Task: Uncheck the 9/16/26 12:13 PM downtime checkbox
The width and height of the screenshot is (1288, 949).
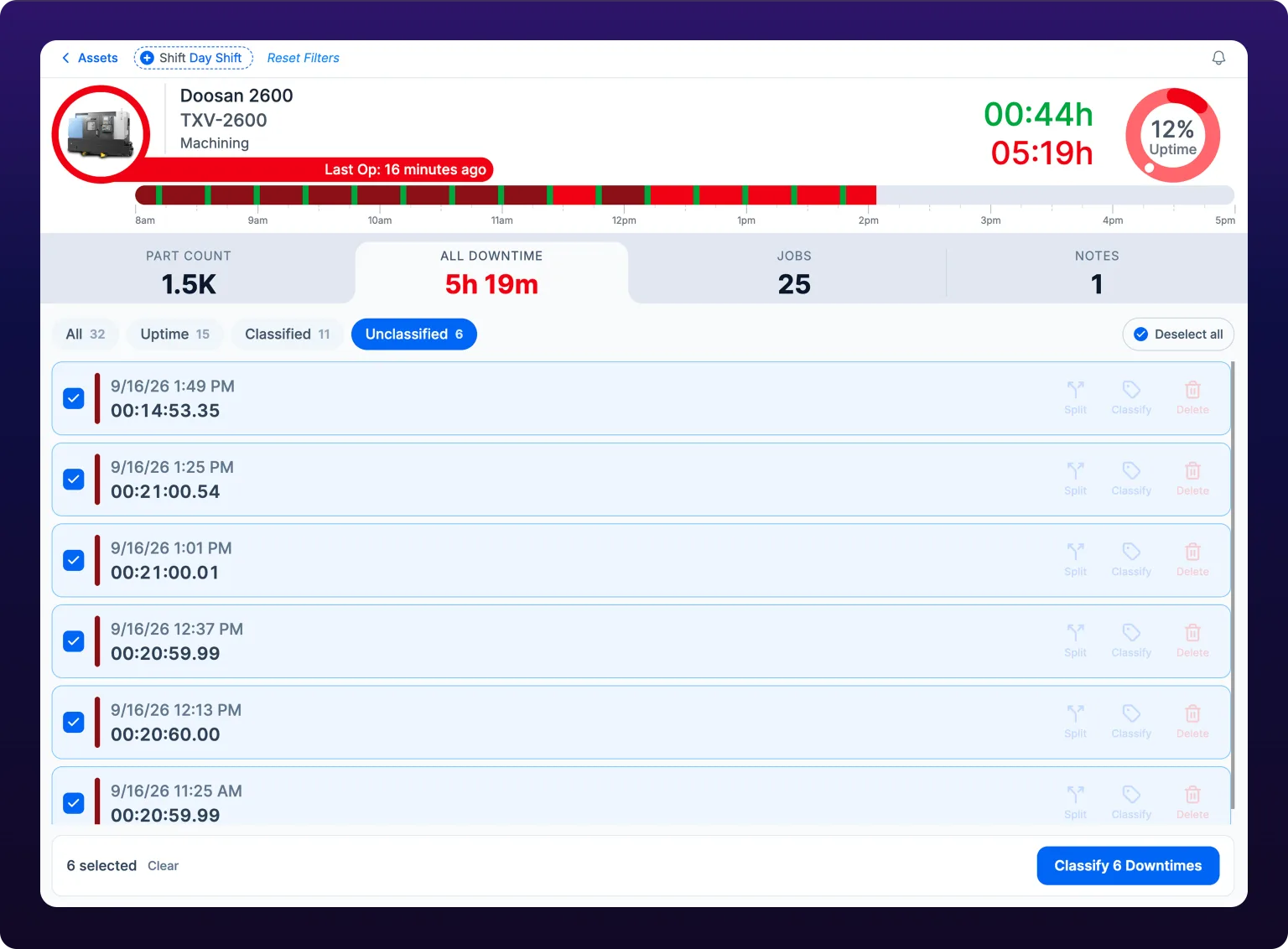Action: click(74, 722)
